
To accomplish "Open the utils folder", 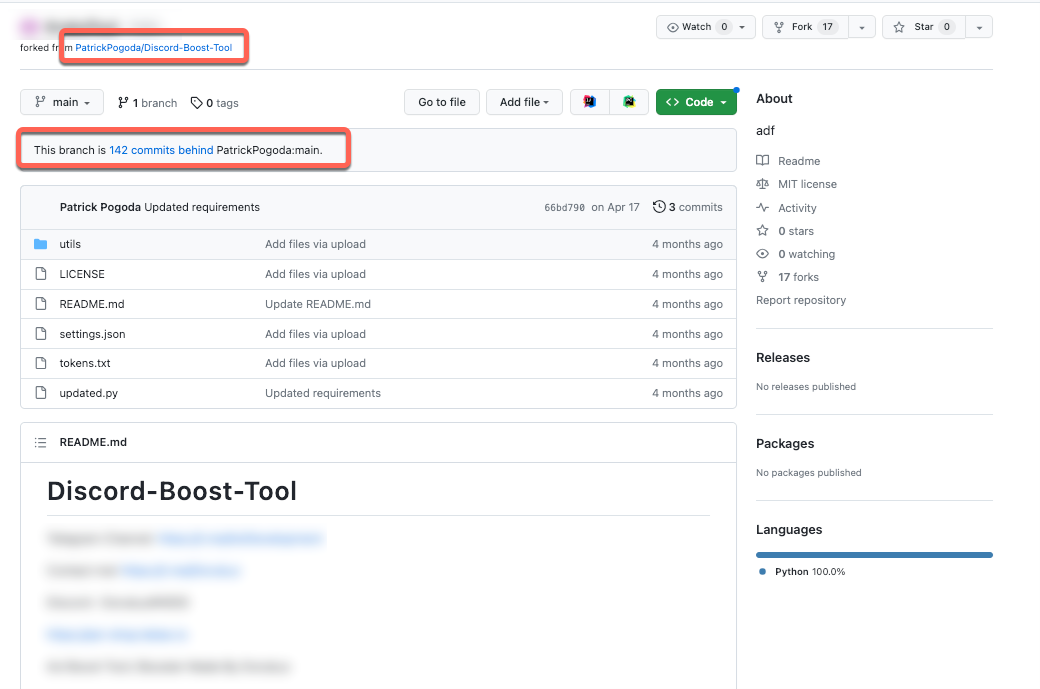I will point(70,244).
